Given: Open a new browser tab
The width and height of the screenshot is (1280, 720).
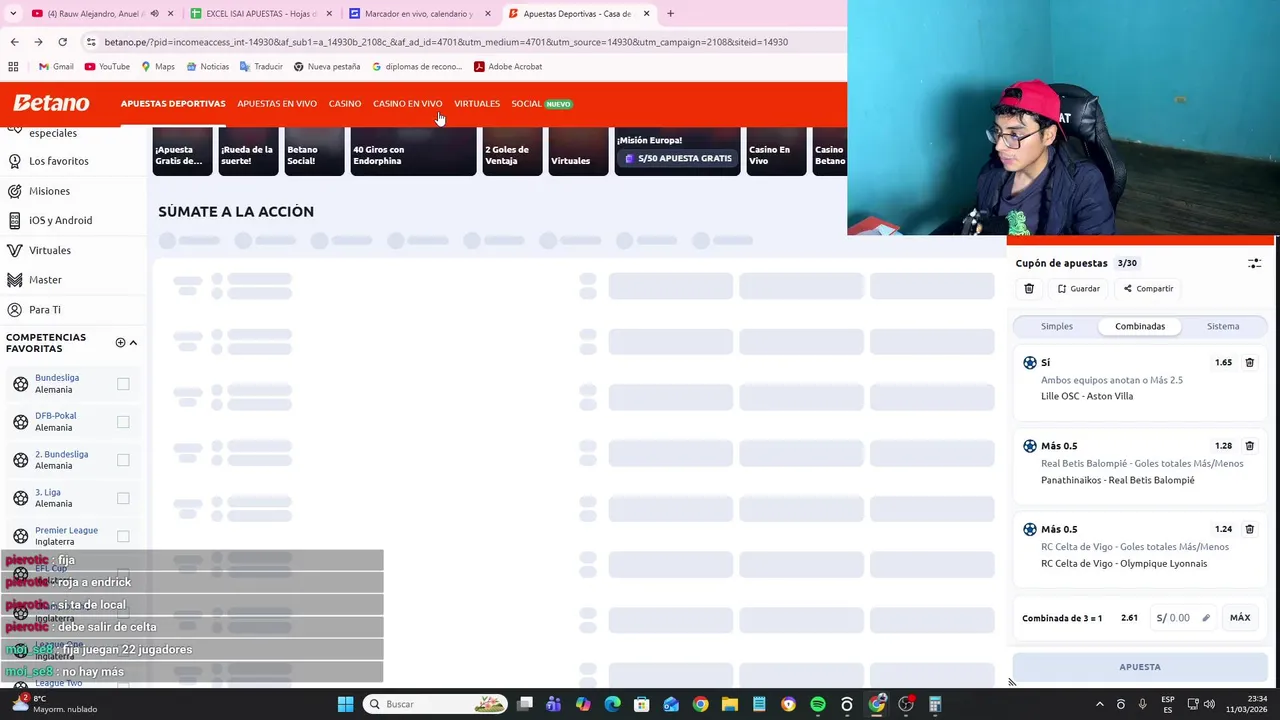Looking at the screenshot, I should coord(670,14).
